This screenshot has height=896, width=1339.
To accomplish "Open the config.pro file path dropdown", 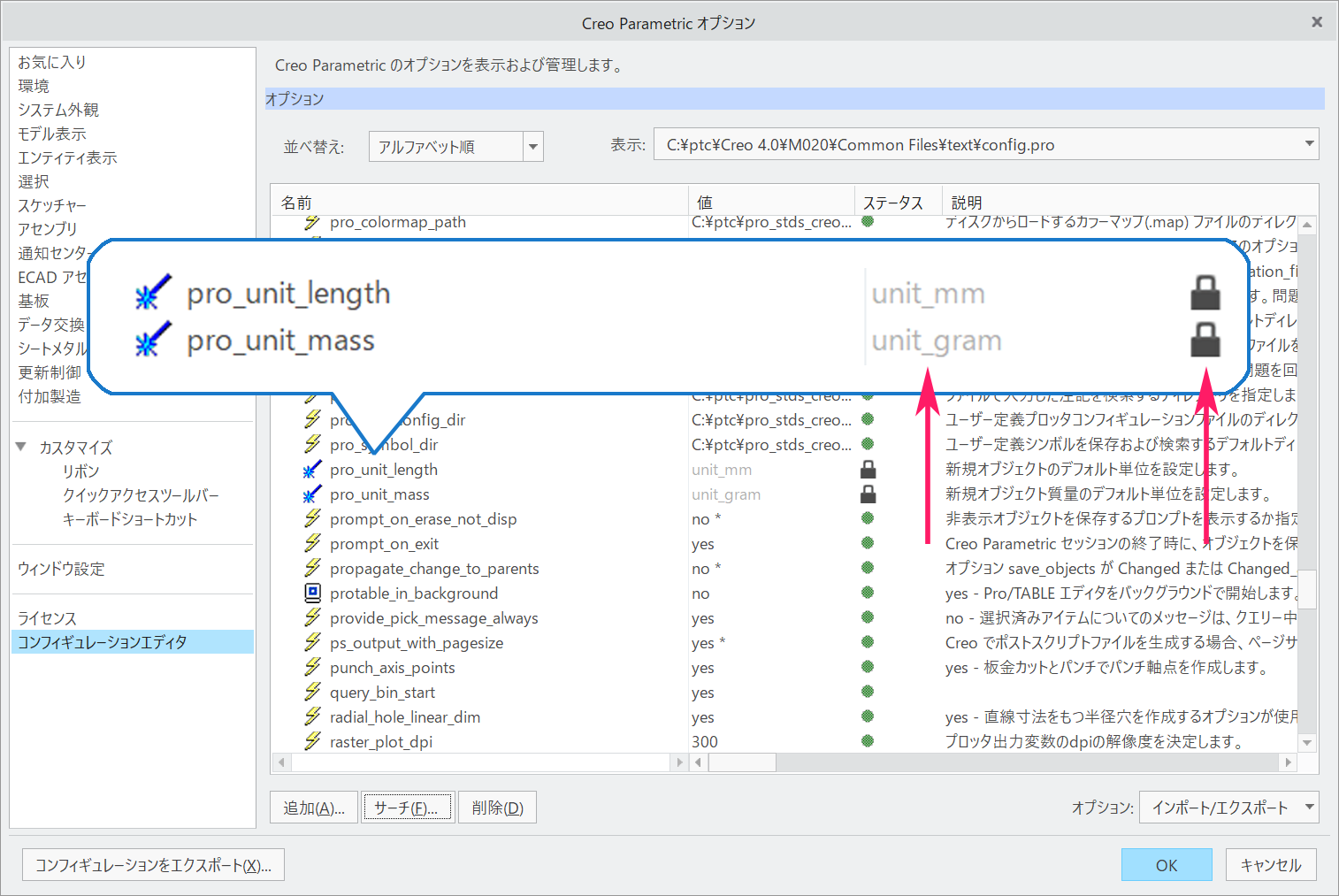I will (1308, 144).
